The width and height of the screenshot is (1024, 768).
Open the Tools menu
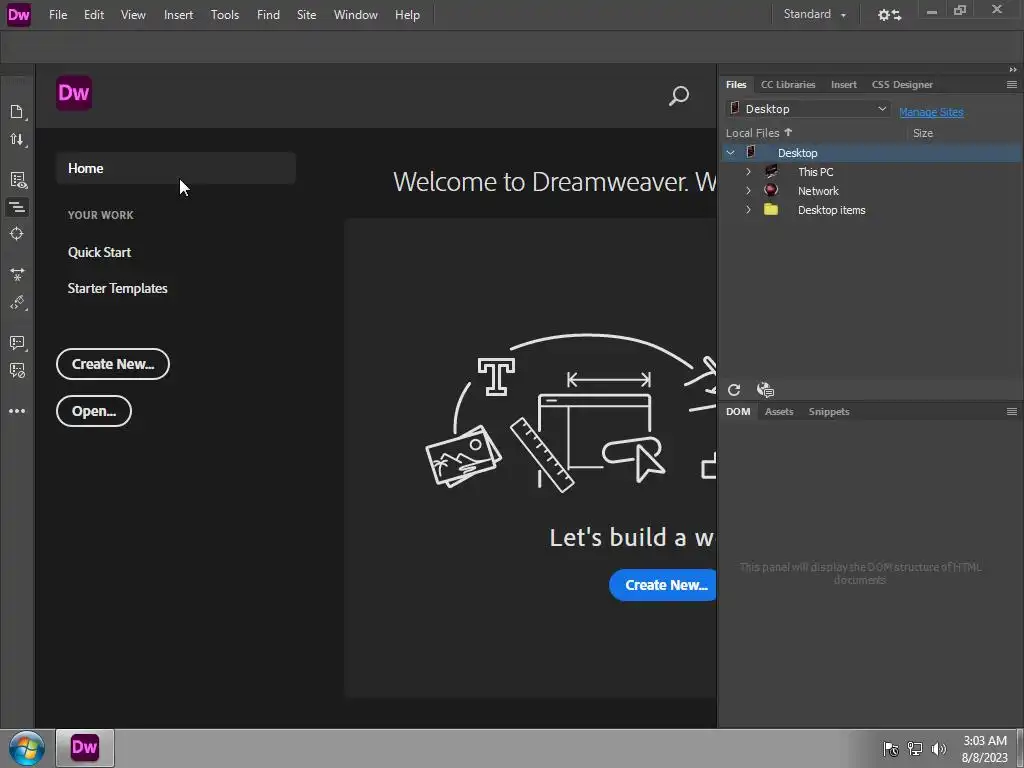click(225, 14)
